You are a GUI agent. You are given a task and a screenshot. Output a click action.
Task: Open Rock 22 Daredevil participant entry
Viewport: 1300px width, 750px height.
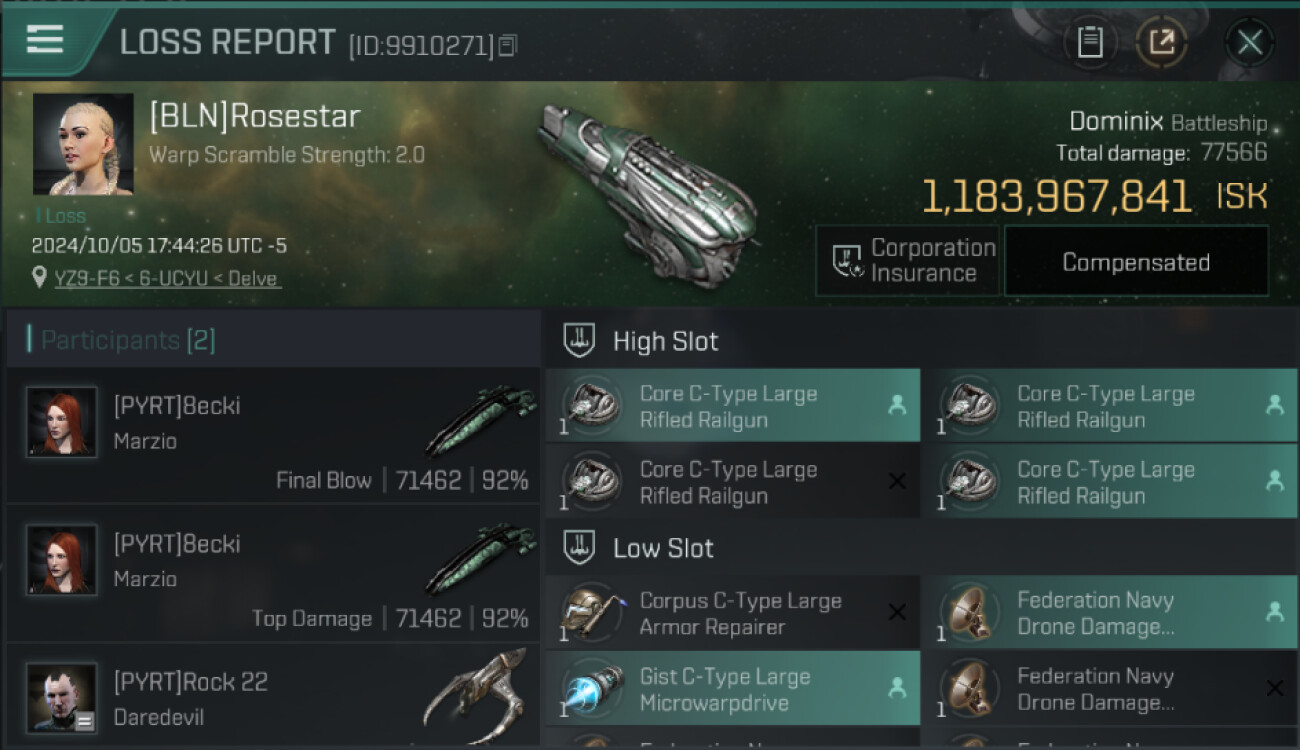272,698
